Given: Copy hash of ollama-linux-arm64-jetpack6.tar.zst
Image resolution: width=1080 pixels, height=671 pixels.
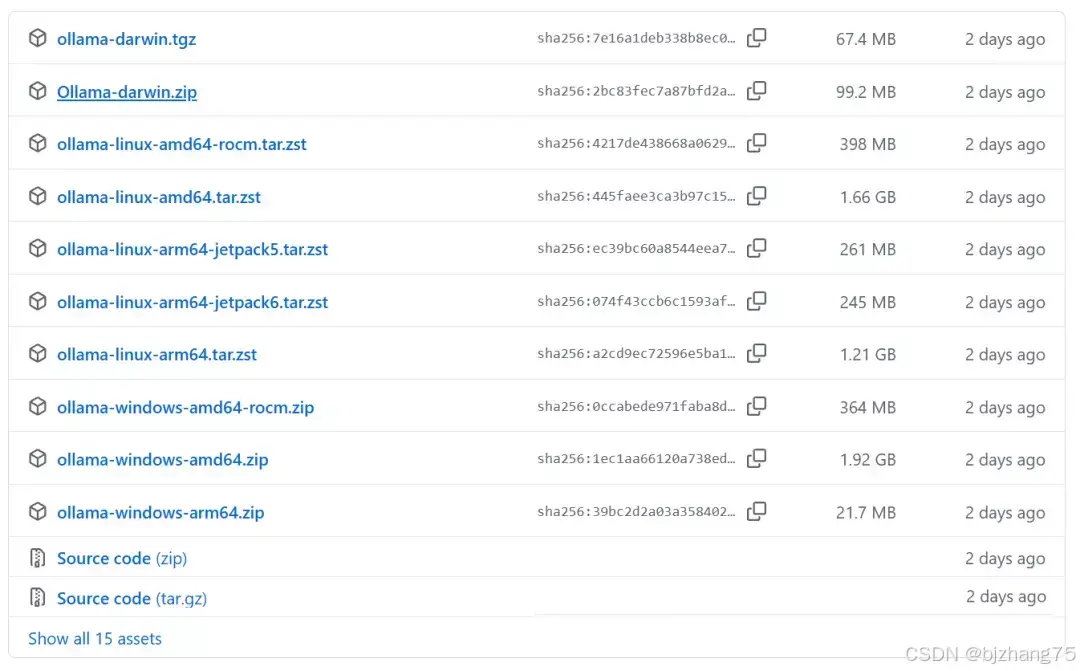Looking at the screenshot, I should point(756,302).
